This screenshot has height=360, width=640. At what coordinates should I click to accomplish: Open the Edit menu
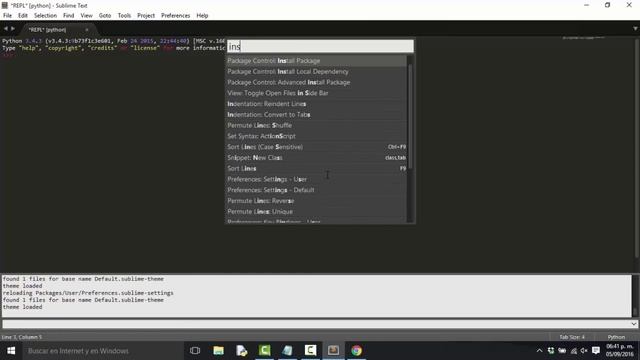coord(23,16)
